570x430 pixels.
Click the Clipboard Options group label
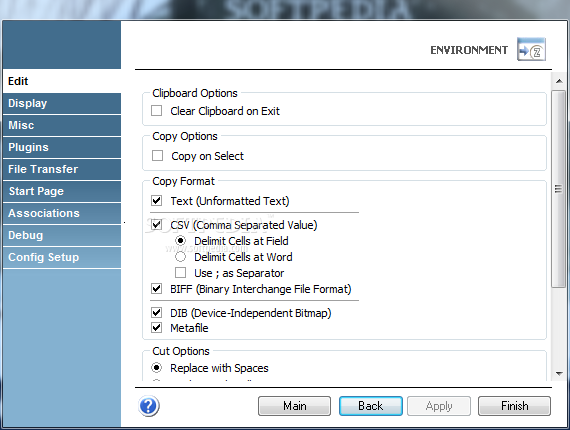(x=195, y=93)
